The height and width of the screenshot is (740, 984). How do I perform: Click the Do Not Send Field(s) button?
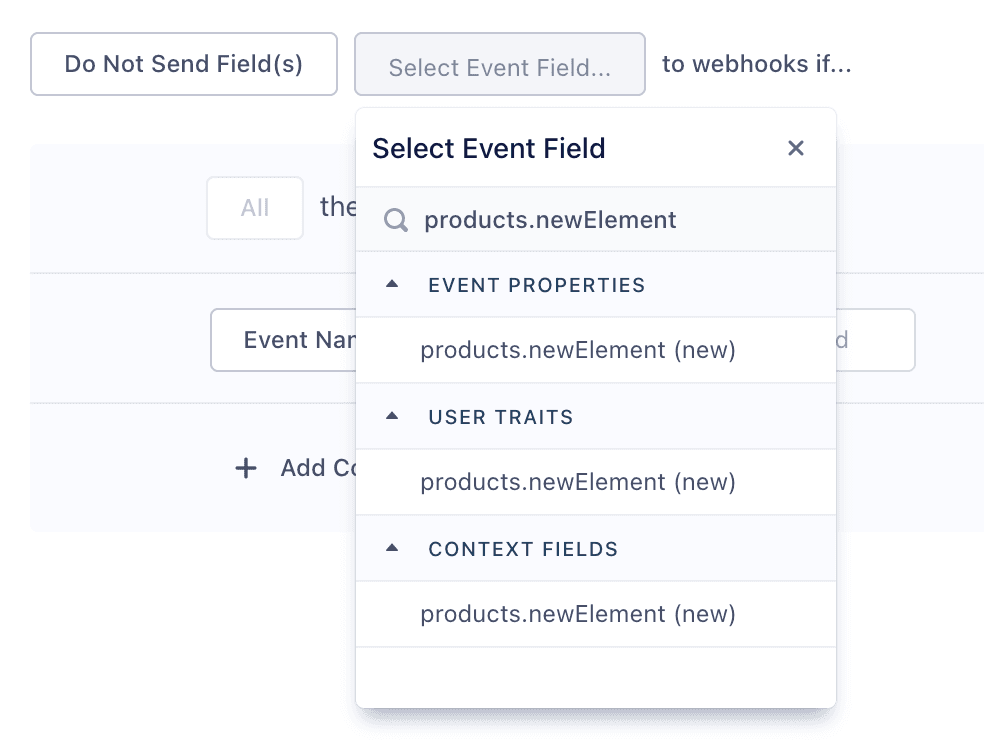point(183,64)
